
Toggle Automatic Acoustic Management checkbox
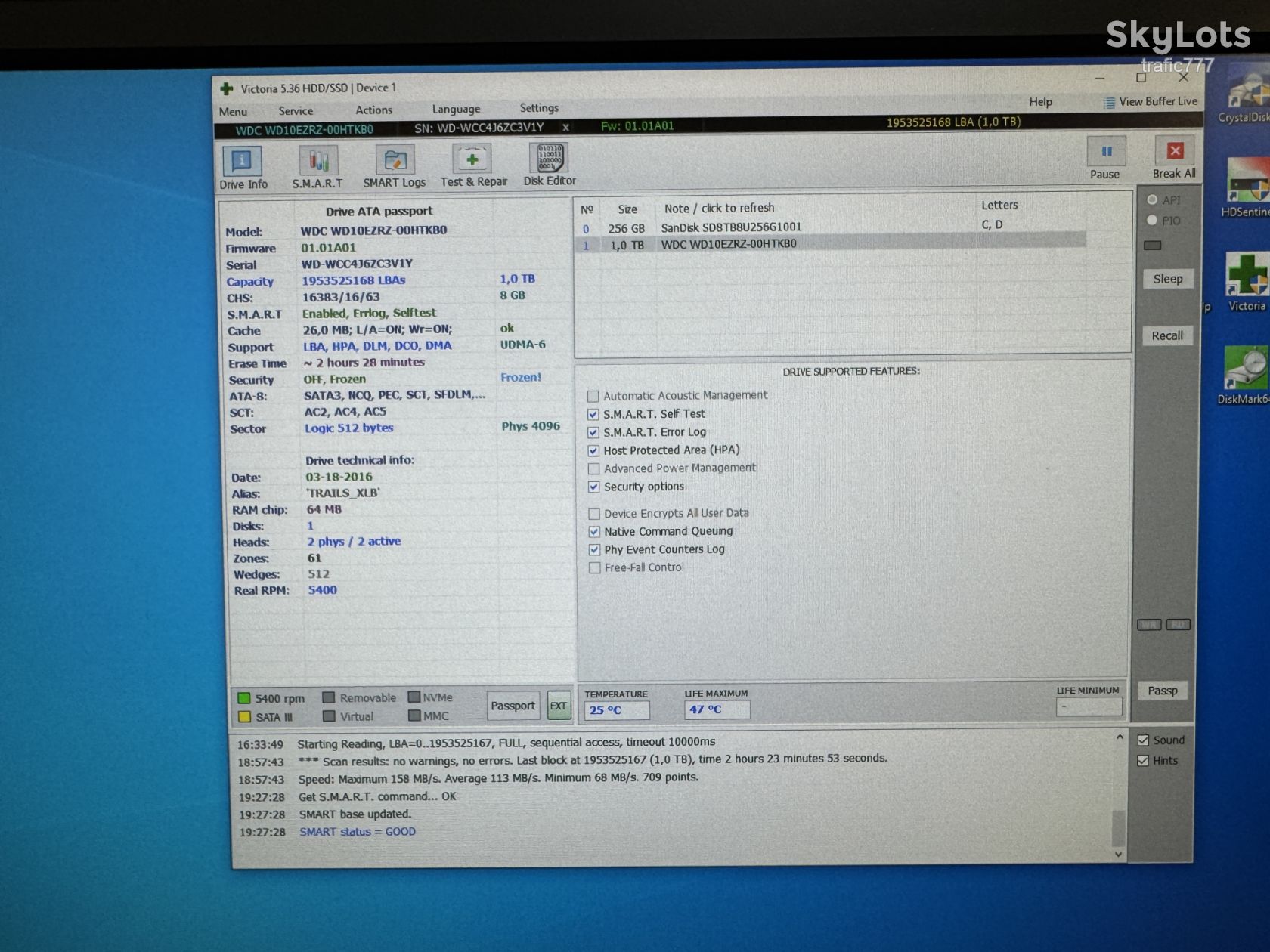(593, 396)
